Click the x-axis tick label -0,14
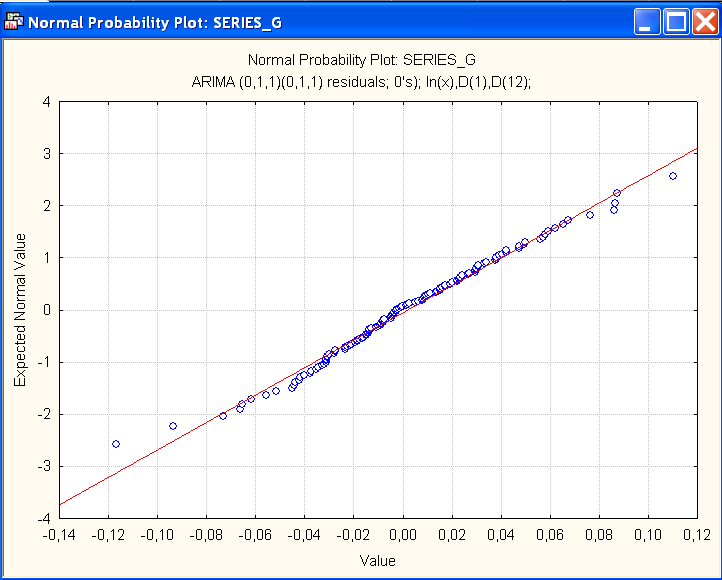Image resolution: width=722 pixels, height=580 pixels. point(59,535)
